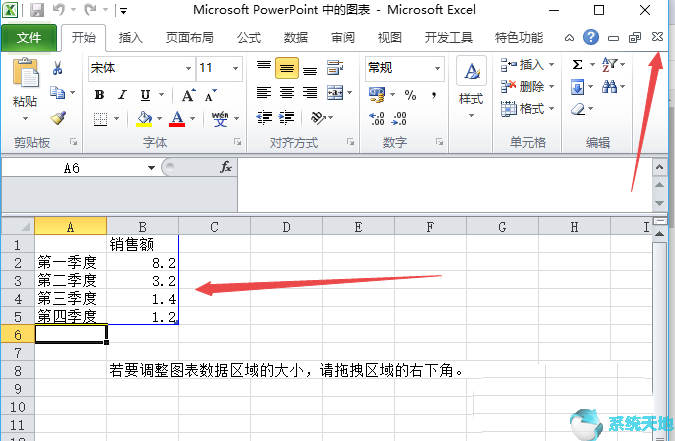Switch to the 页面布局 tab
The height and width of the screenshot is (441, 675).
(190, 38)
